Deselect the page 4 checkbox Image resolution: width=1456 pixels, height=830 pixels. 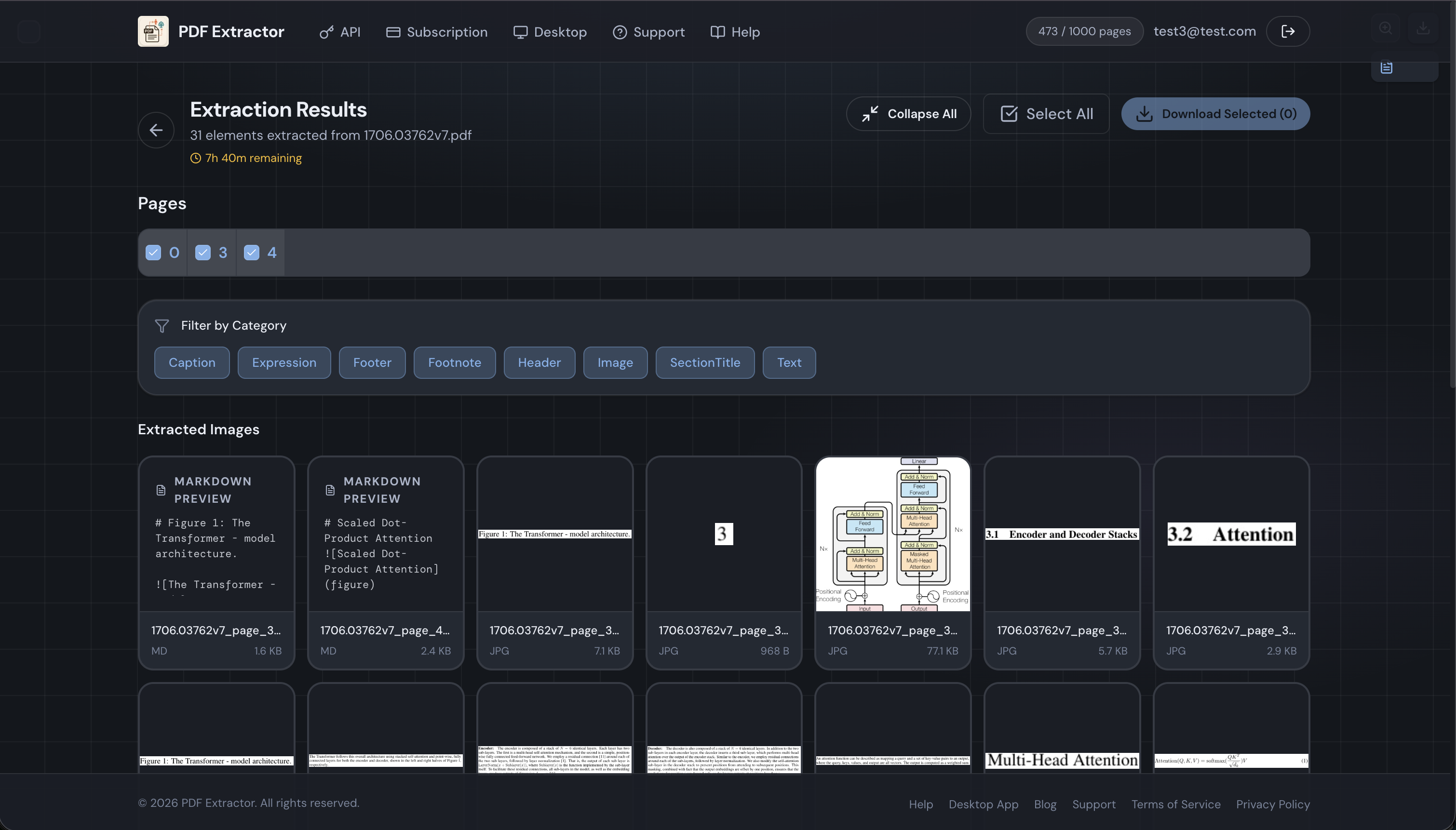(x=251, y=253)
